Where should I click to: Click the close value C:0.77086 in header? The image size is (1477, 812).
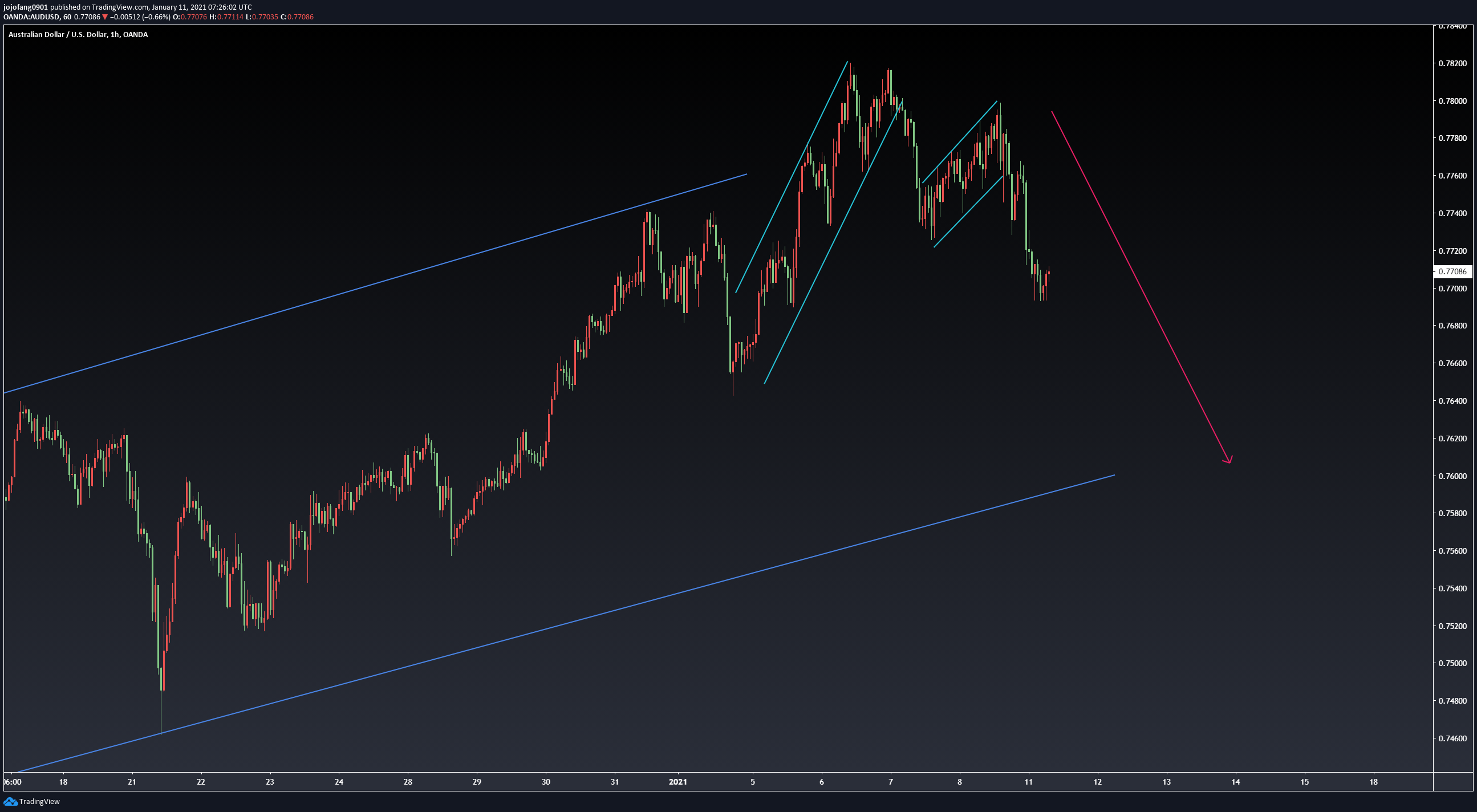click(297, 17)
